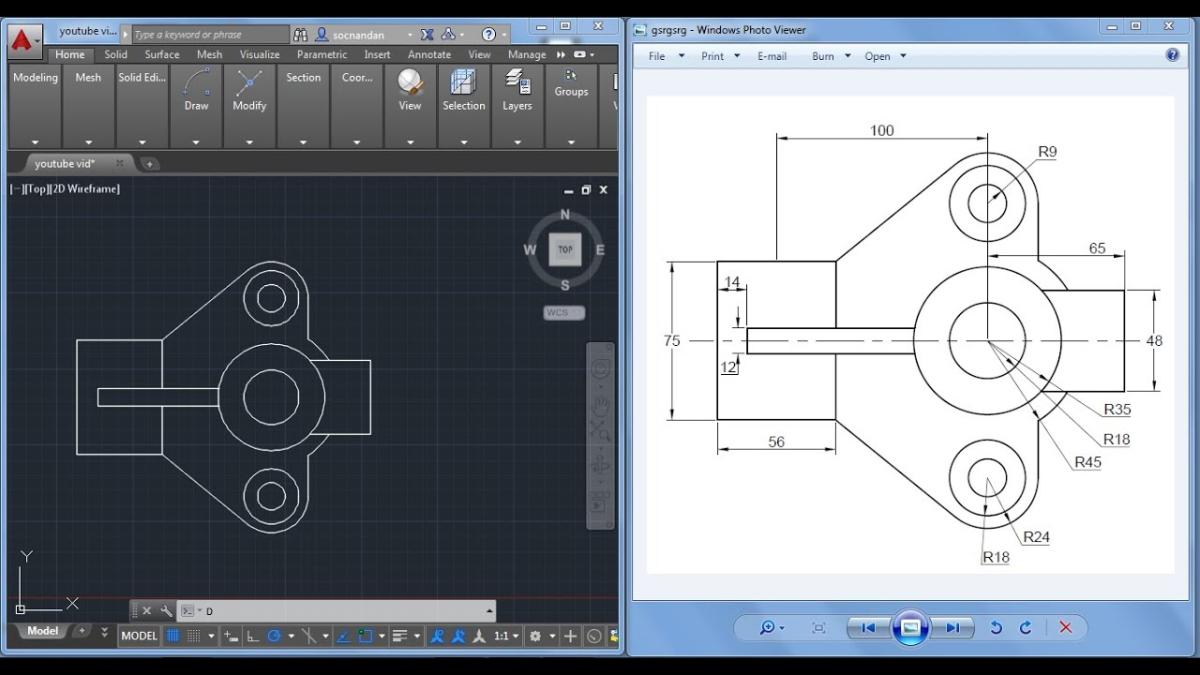Play slide show in Photo Viewer
The height and width of the screenshot is (675, 1200).
tap(910, 628)
